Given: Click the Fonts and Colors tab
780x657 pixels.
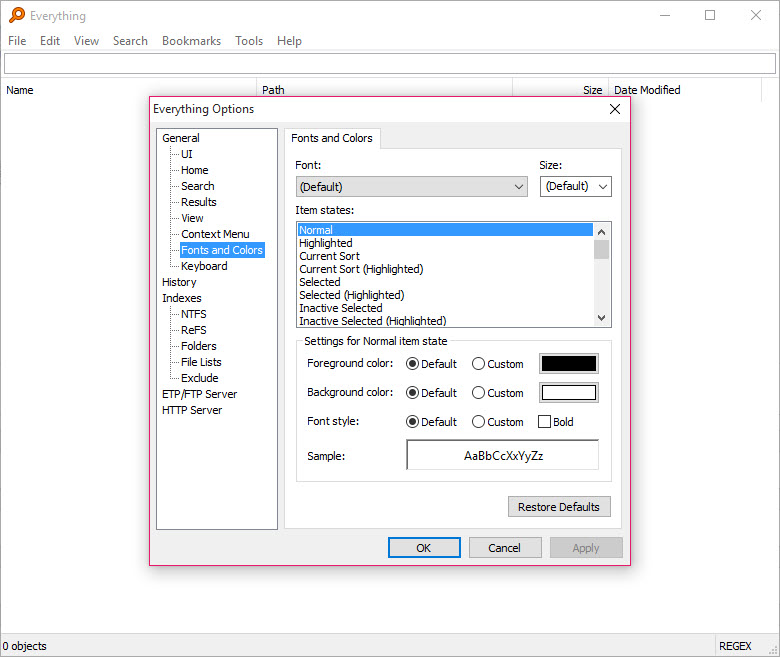Looking at the screenshot, I should coord(332,138).
